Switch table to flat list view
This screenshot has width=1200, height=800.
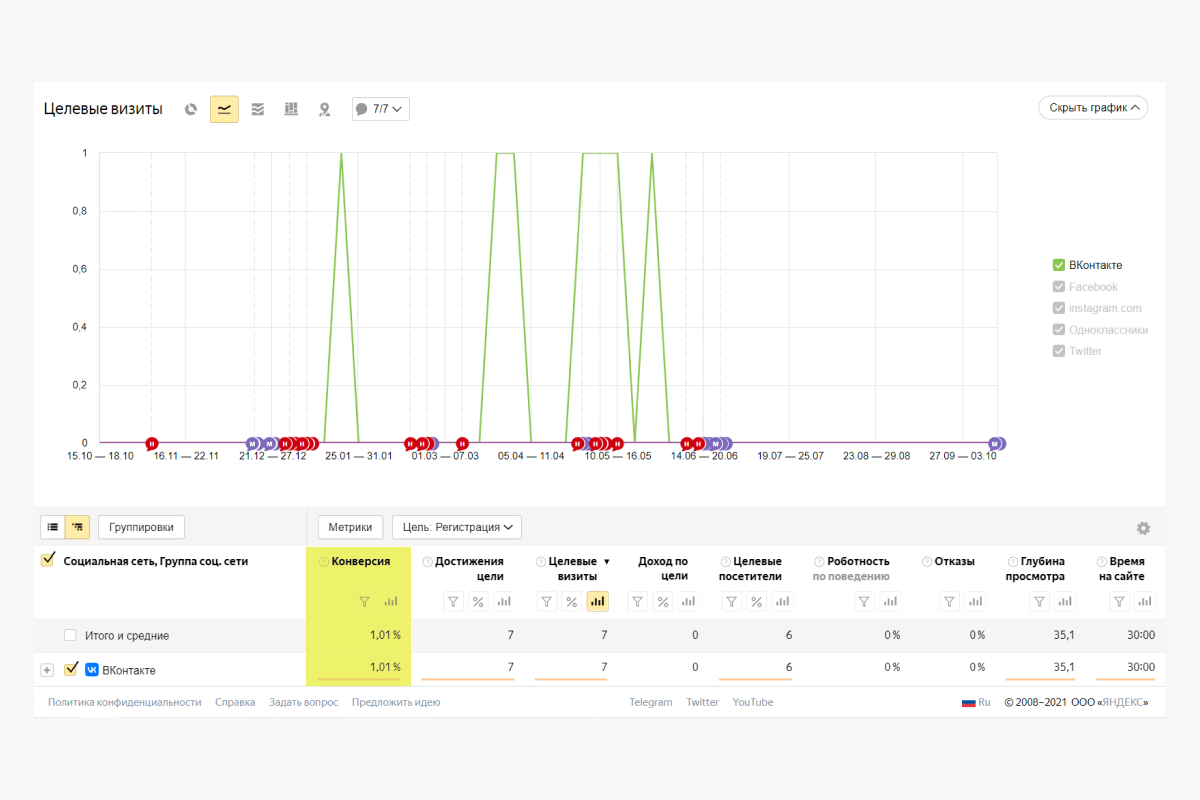(x=53, y=527)
